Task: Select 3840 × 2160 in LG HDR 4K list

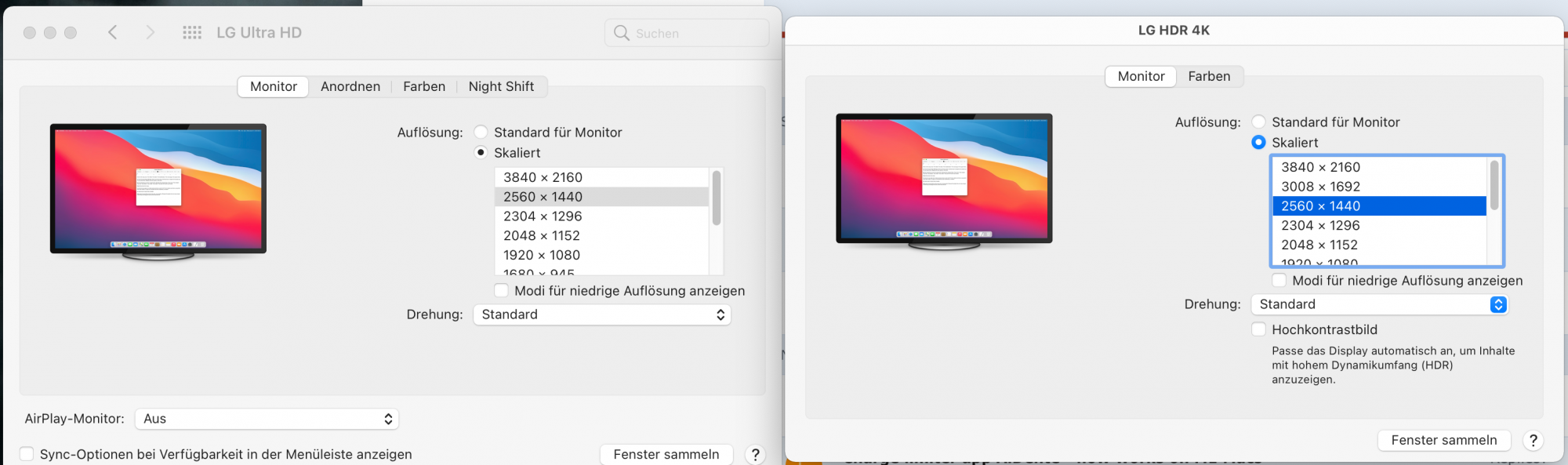Action: coord(1379,167)
